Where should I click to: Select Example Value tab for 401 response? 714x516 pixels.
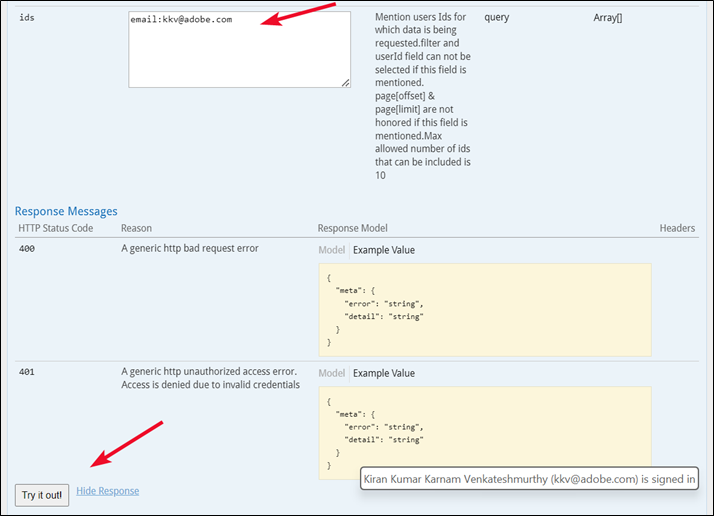pyautogui.click(x=384, y=373)
